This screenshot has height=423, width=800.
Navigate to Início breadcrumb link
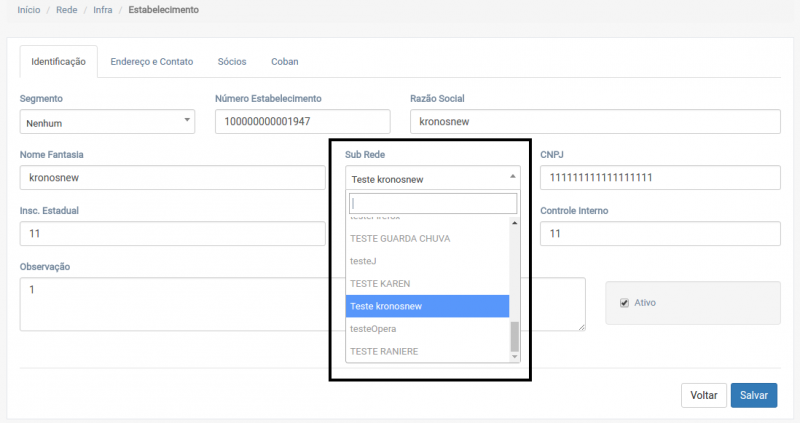[29, 10]
